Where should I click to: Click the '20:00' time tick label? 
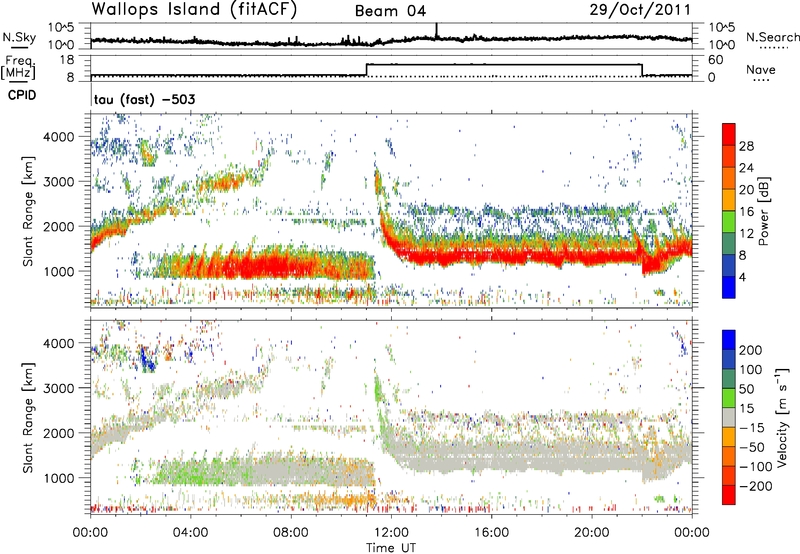591,533
